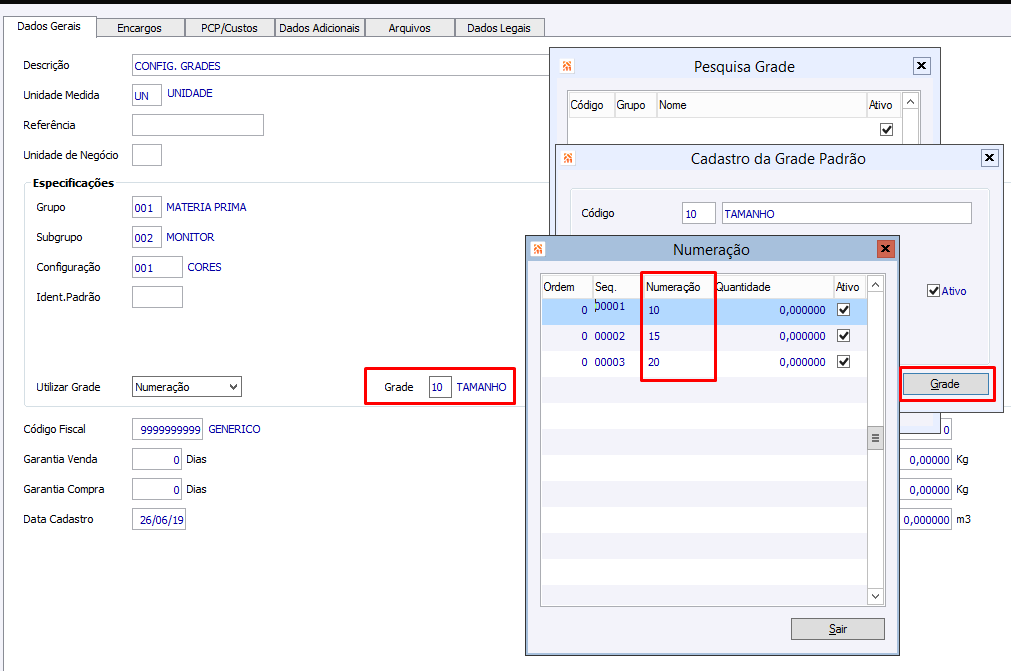Click the Garantia Compra days field
Screen dimensions: 1011x671
point(157,489)
